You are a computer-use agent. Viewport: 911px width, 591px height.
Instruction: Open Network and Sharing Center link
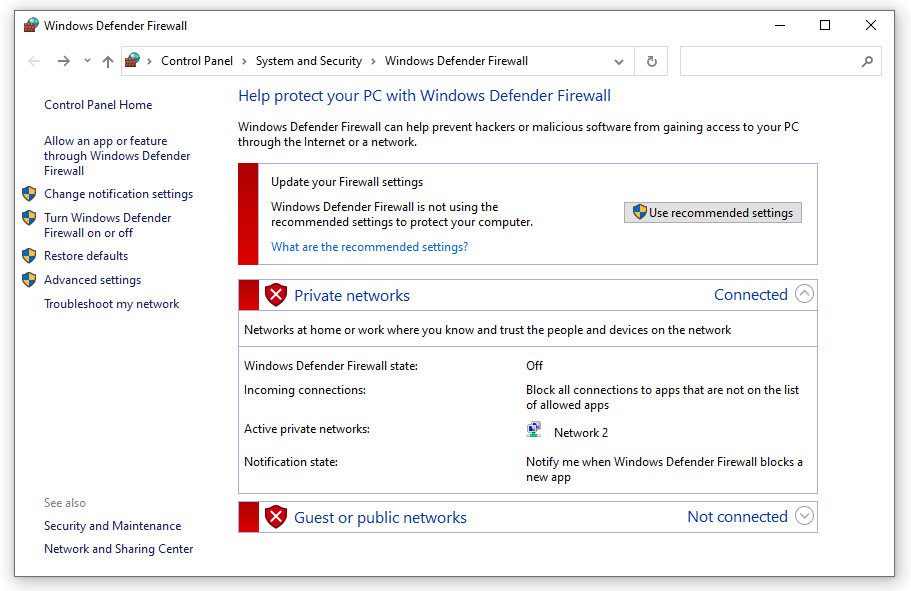coord(118,548)
